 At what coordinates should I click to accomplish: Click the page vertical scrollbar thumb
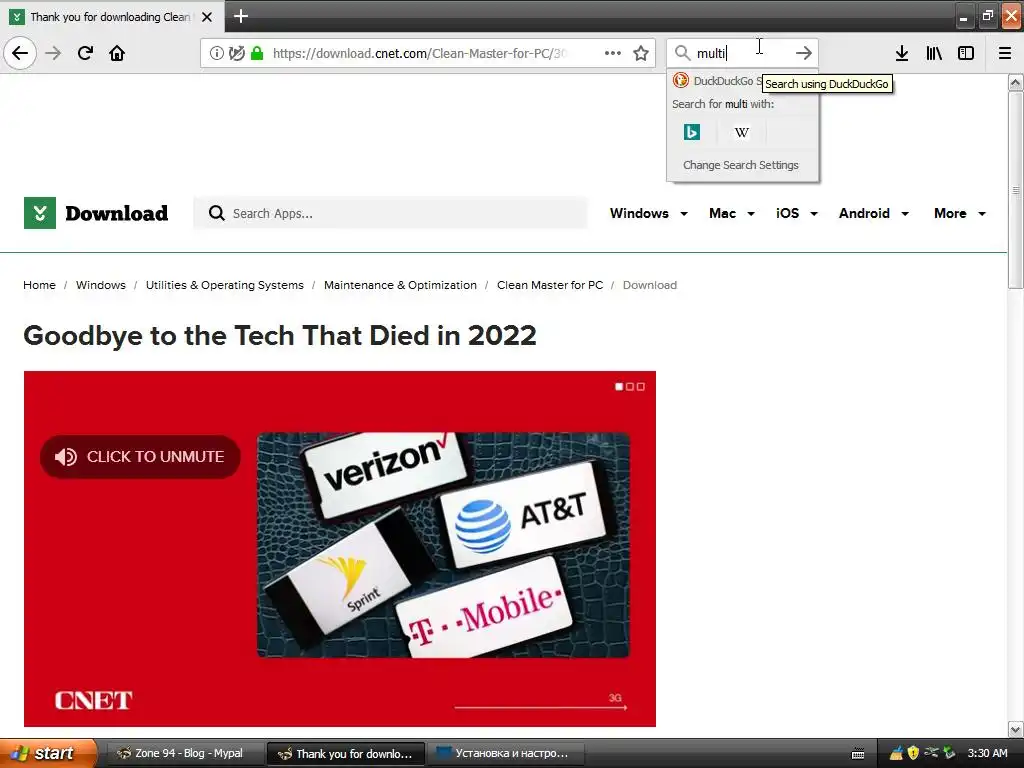(1016, 189)
